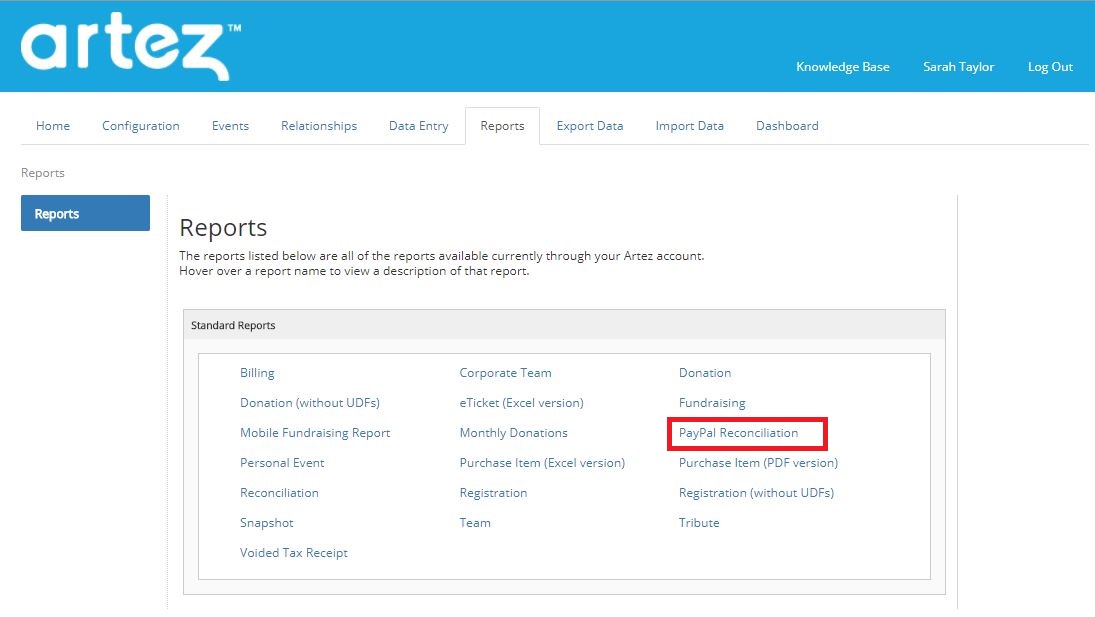
Task: Open the Configuration tab
Action: click(x=140, y=126)
